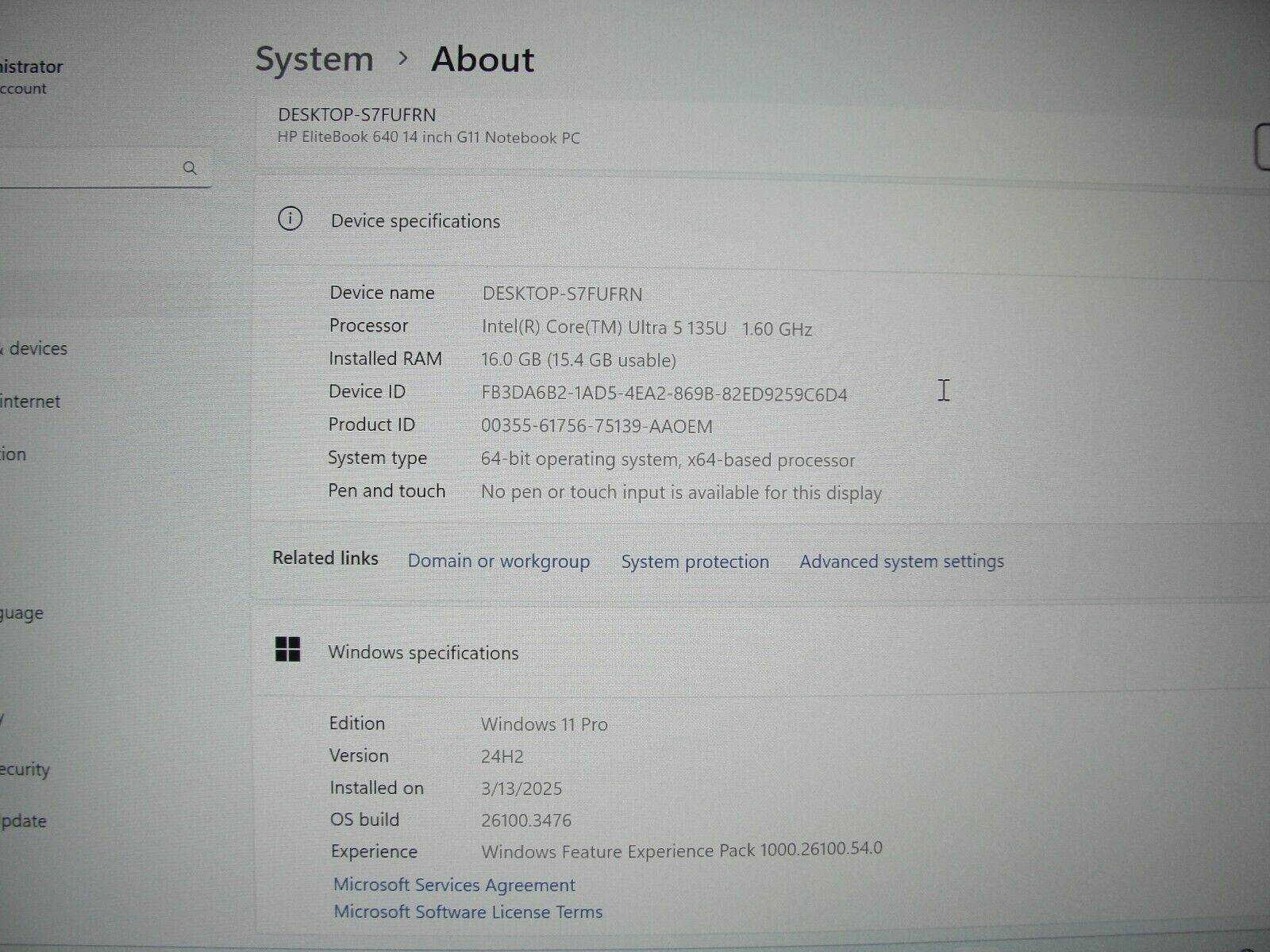Image resolution: width=1270 pixels, height=952 pixels.
Task: Open Bluetooth & devices settings
Action: (33, 347)
